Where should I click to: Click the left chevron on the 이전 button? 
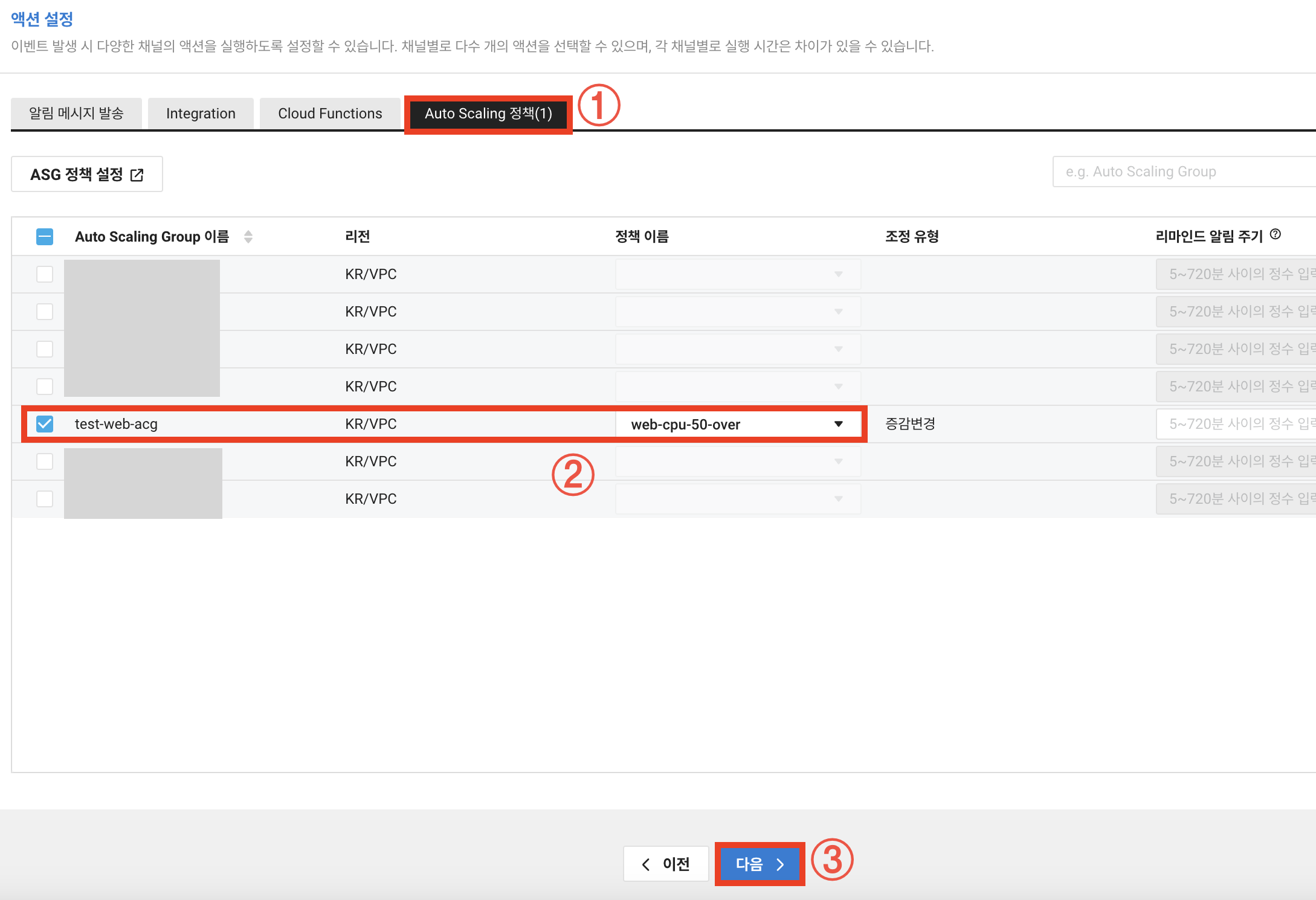click(x=646, y=864)
